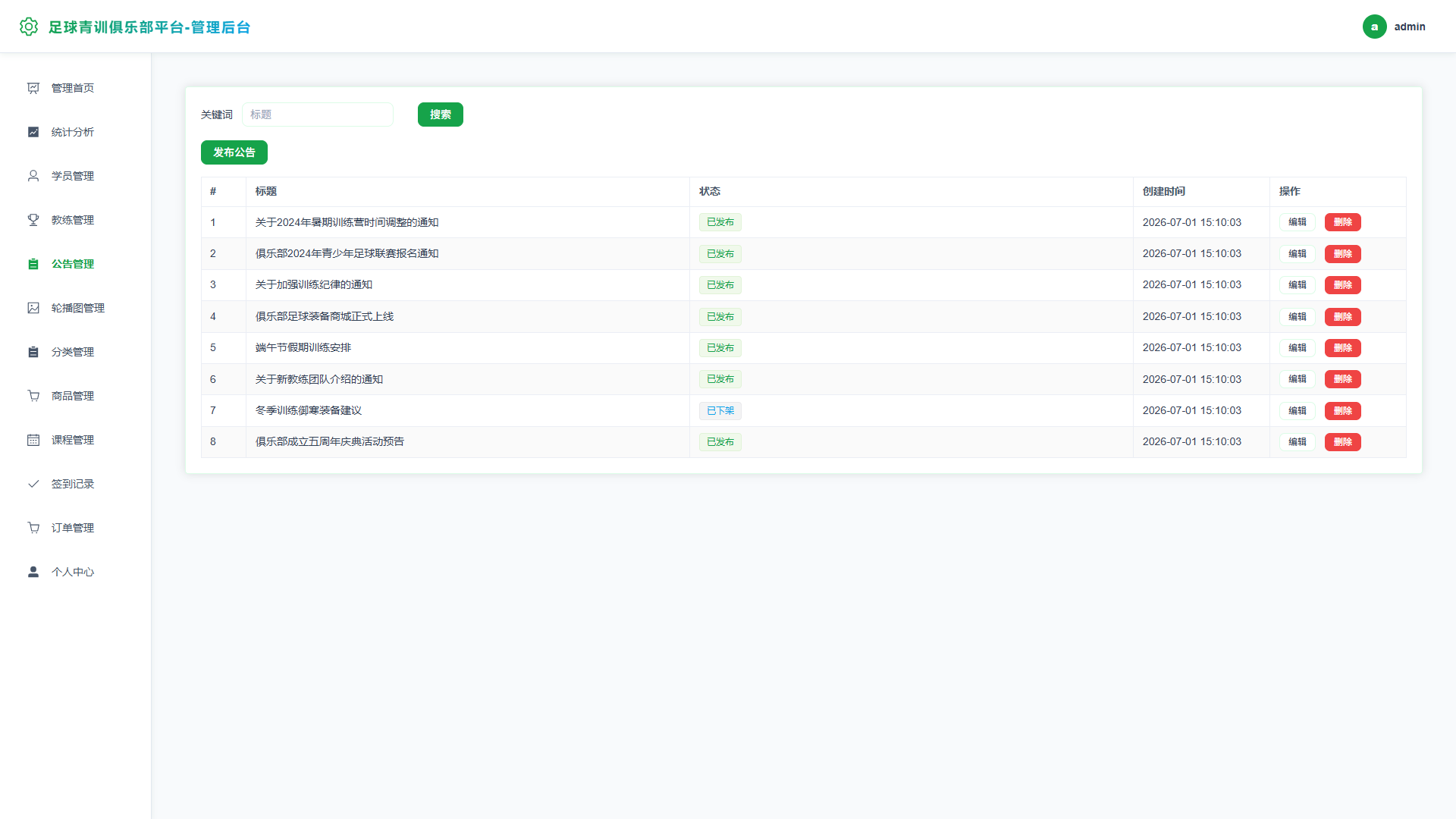Click 已发布 tag of 端午节假期训练安排
The image size is (1456, 819).
[720, 348]
